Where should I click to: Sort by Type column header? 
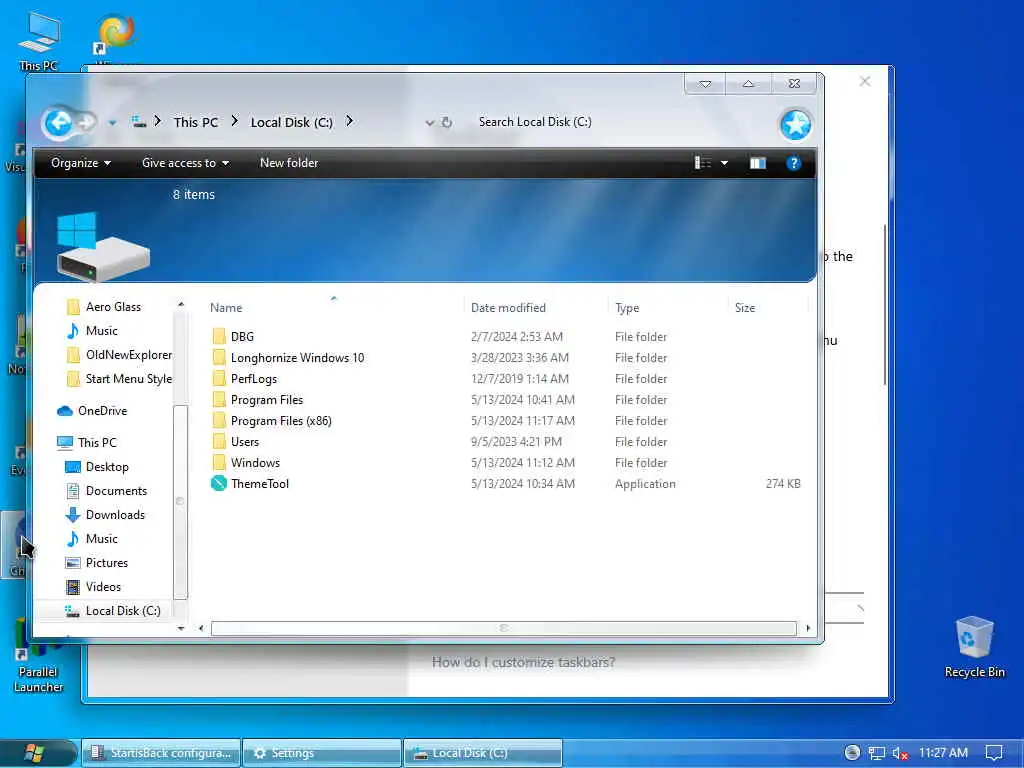pos(627,308)
